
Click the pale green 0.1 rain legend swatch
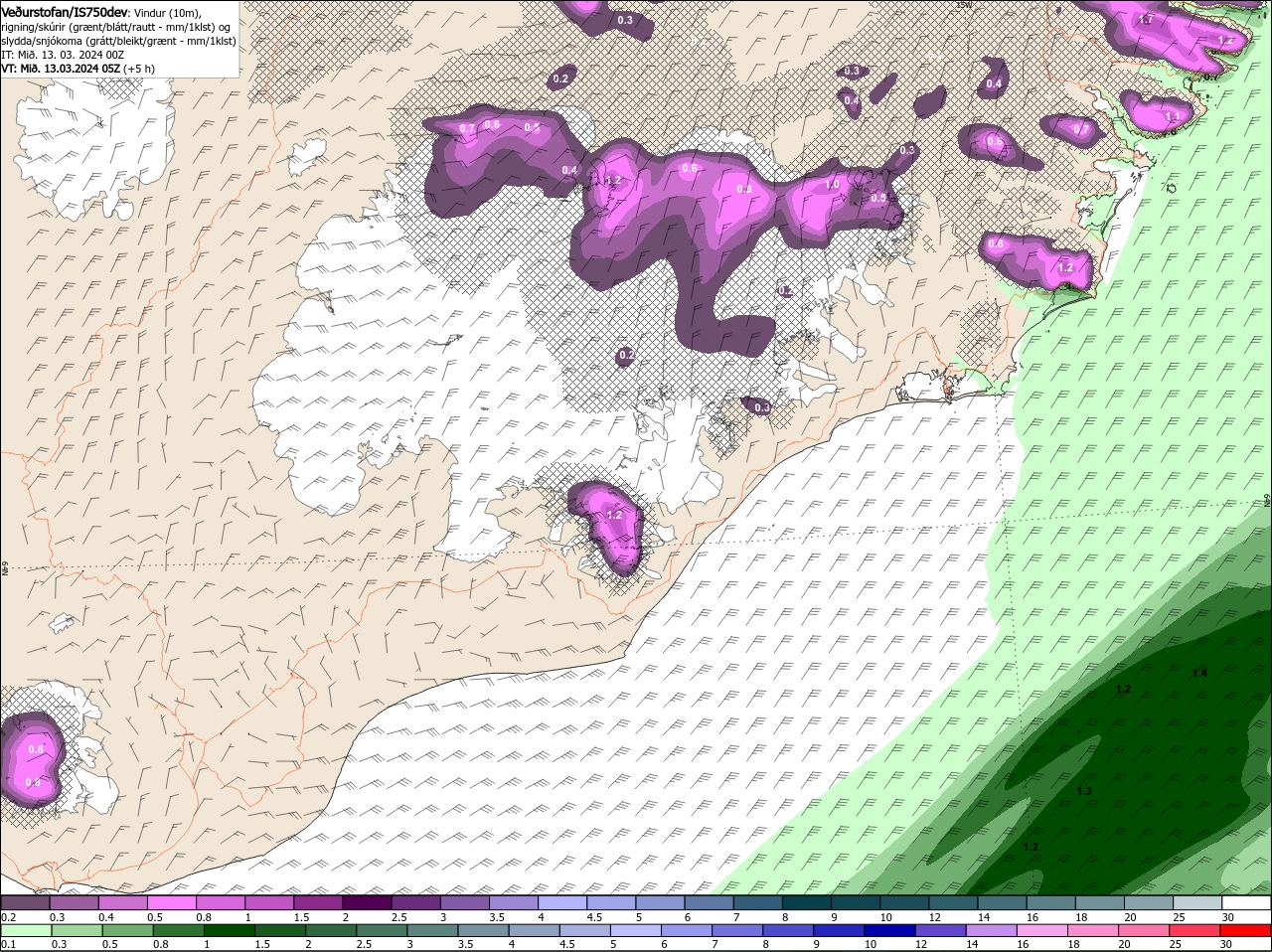click(x=25, y=931)
